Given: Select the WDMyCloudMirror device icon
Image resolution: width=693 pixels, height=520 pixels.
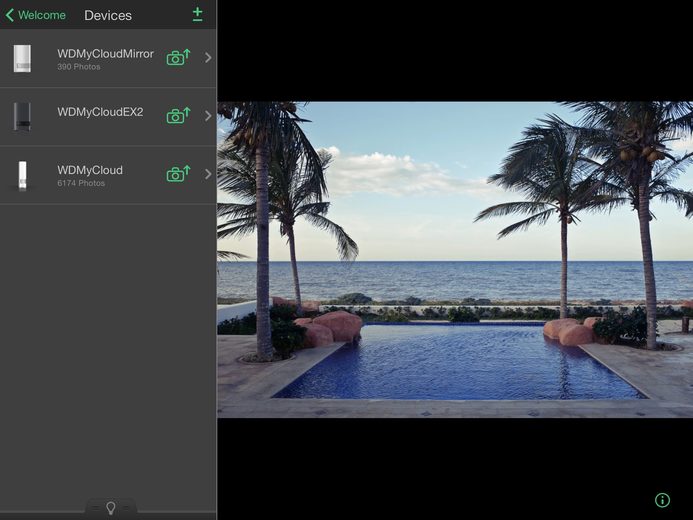Looking at the screenshot, I should click(x=22, y=58).
